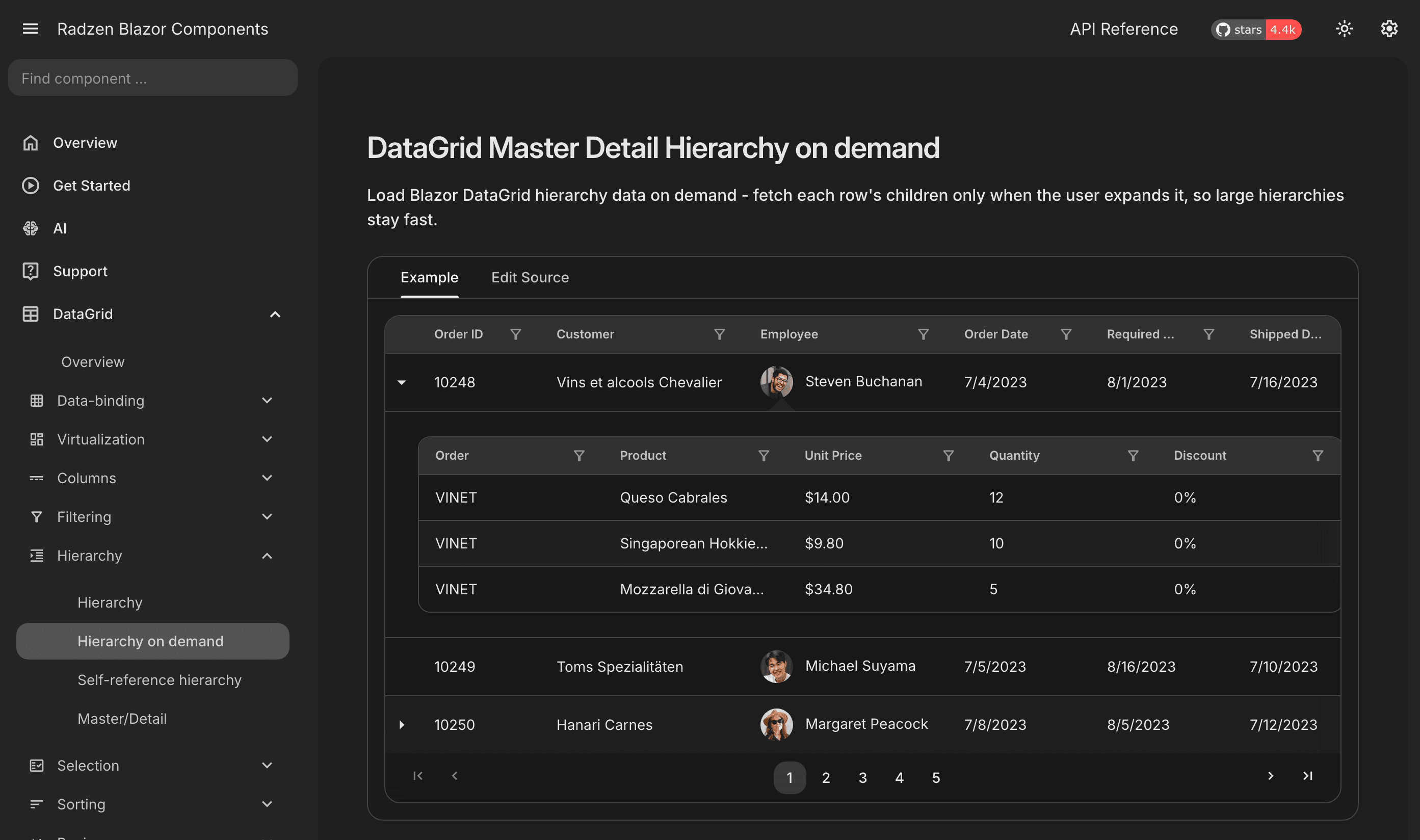Expand the Sorting sidebar group
Viewport: 1420px width, 840px height.
click(267, 804)
